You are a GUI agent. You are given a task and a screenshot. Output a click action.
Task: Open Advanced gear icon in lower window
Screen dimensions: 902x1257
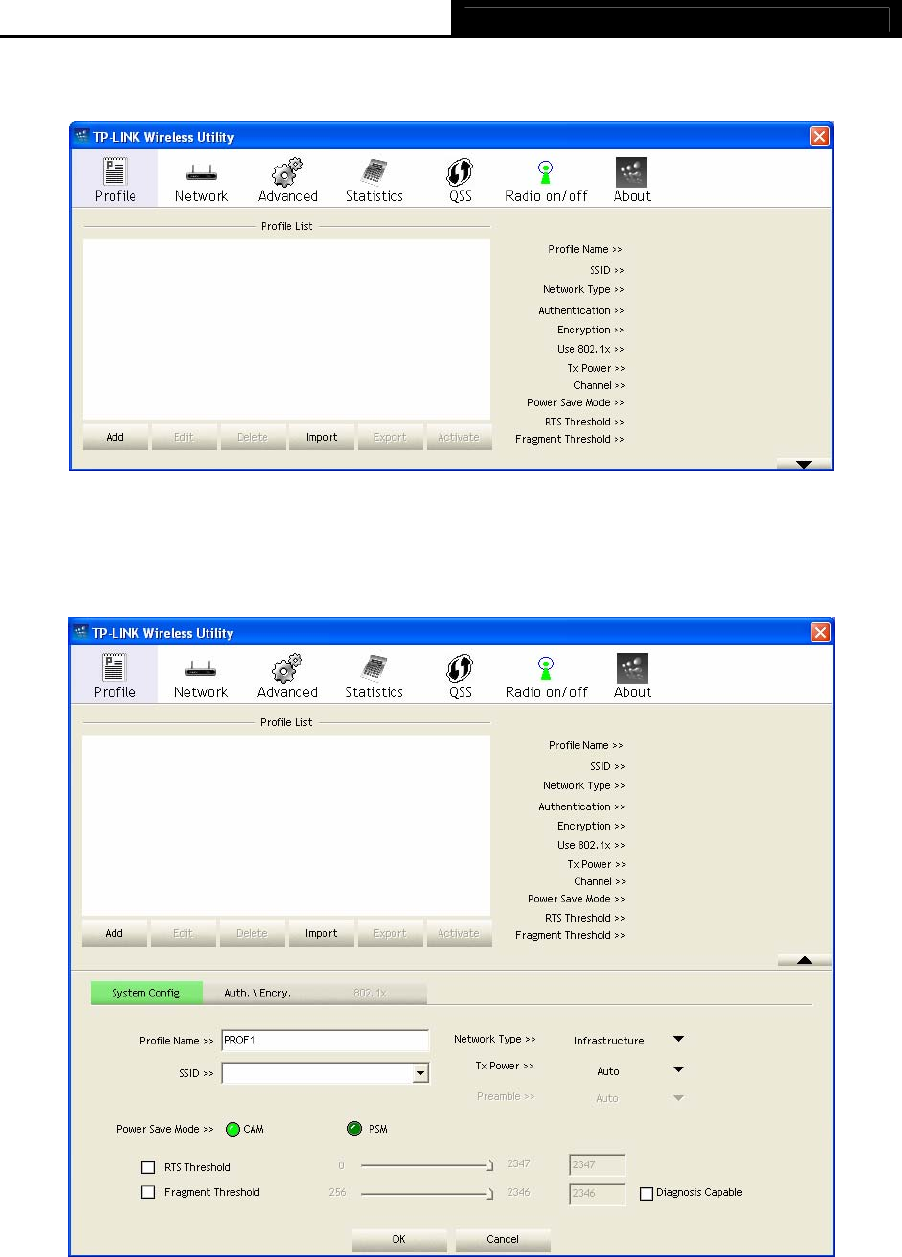pyautogui.click(x=287, y=676)
